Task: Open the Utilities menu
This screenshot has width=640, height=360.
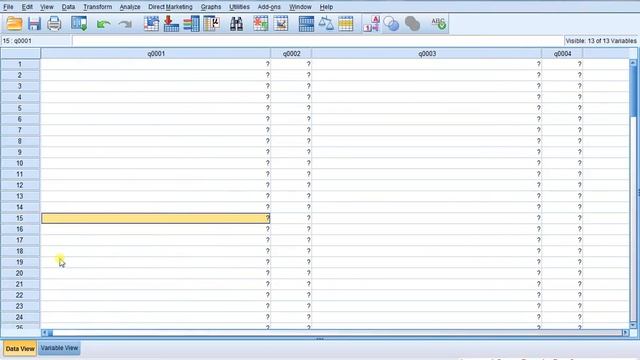Action: coord(239,7)
